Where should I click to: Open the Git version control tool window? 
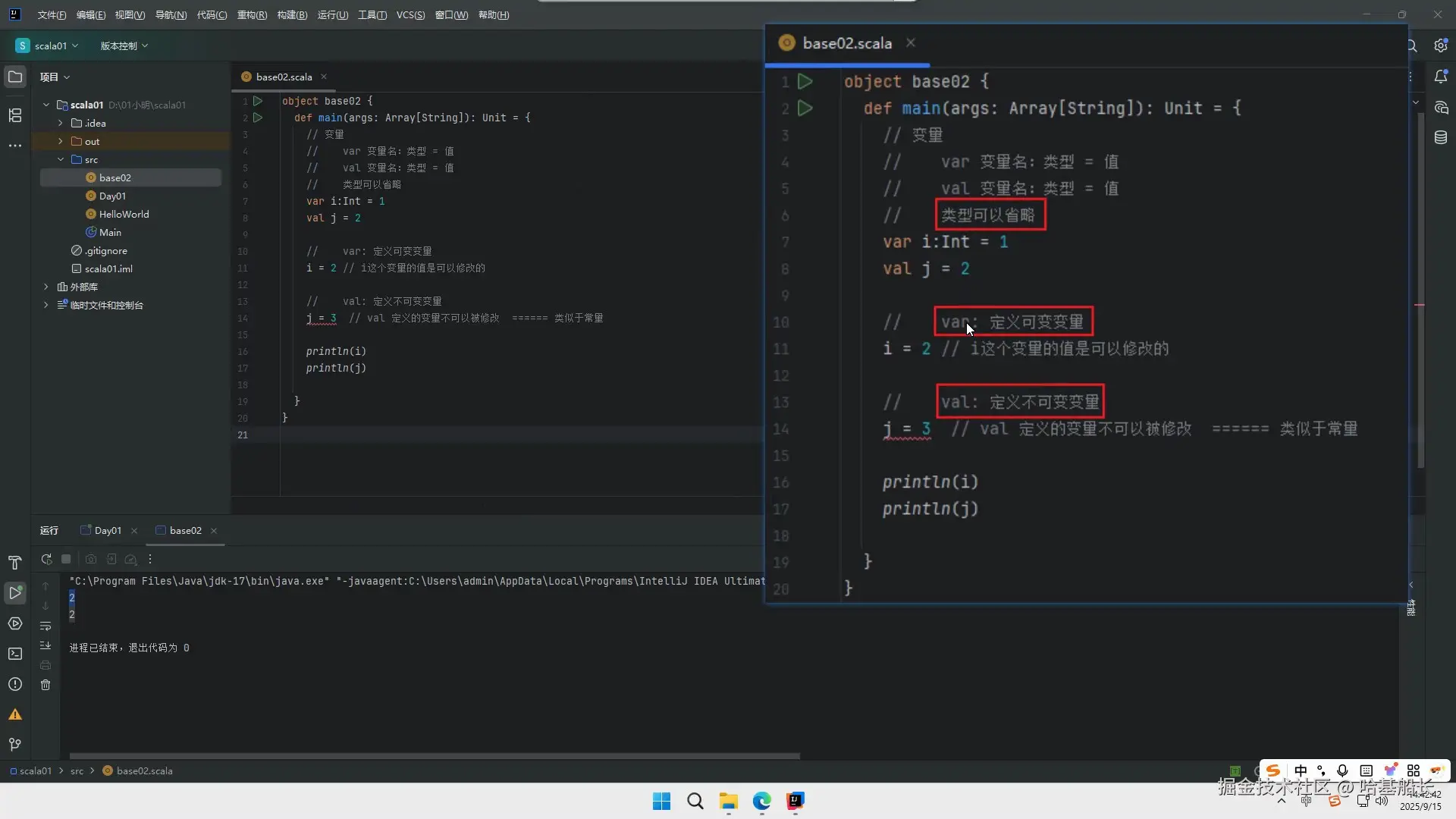point(15,745)
